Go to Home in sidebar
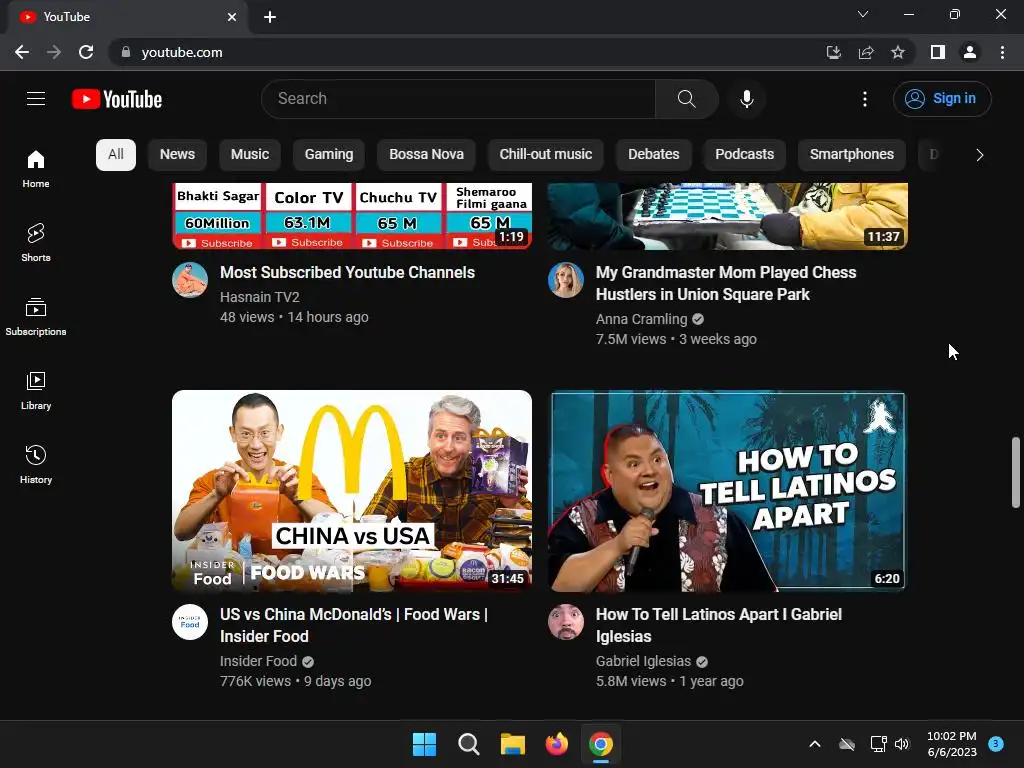 click(x=36, y=169)
